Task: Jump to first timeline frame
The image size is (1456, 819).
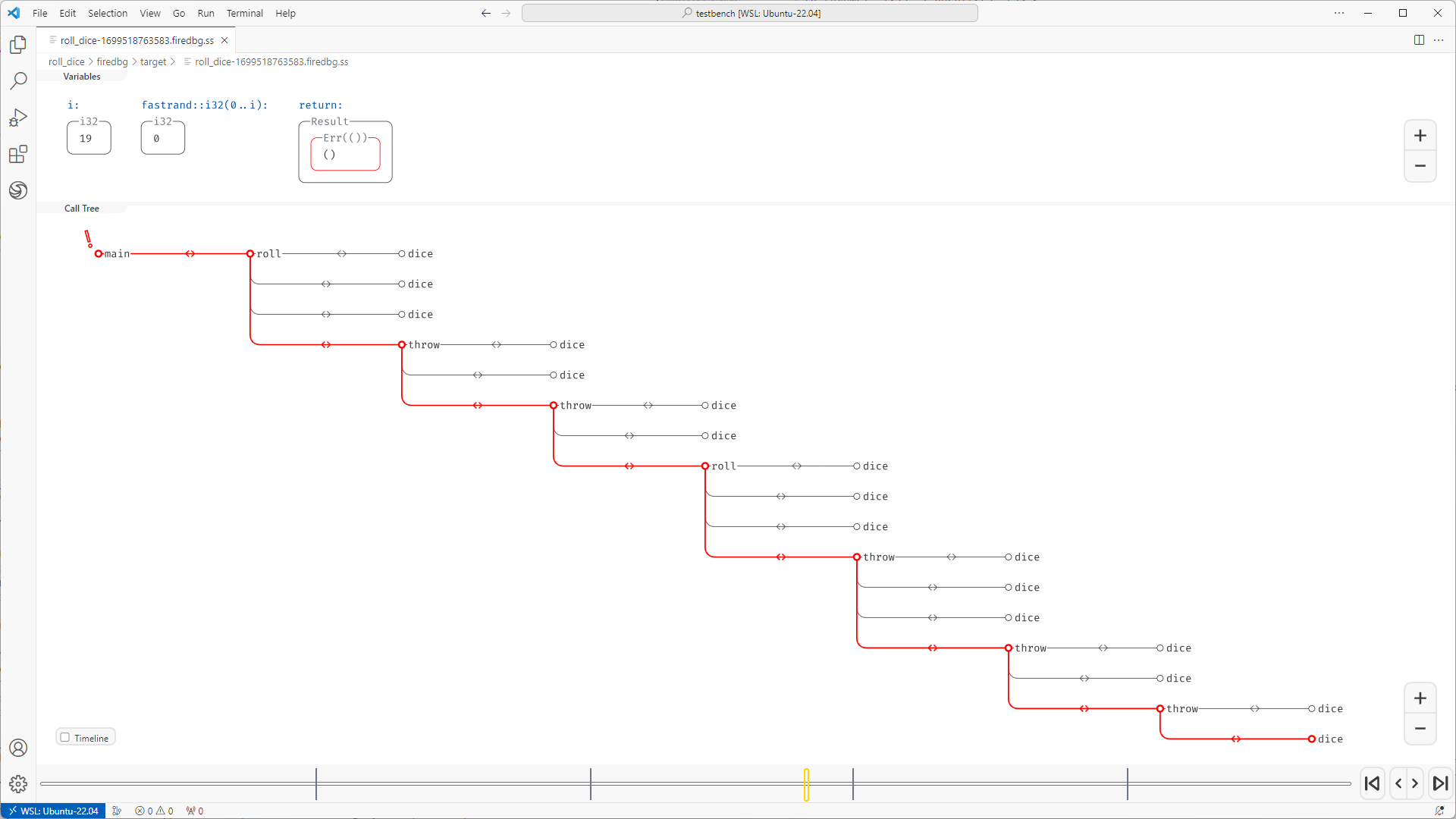Action: click(1372, 783)
